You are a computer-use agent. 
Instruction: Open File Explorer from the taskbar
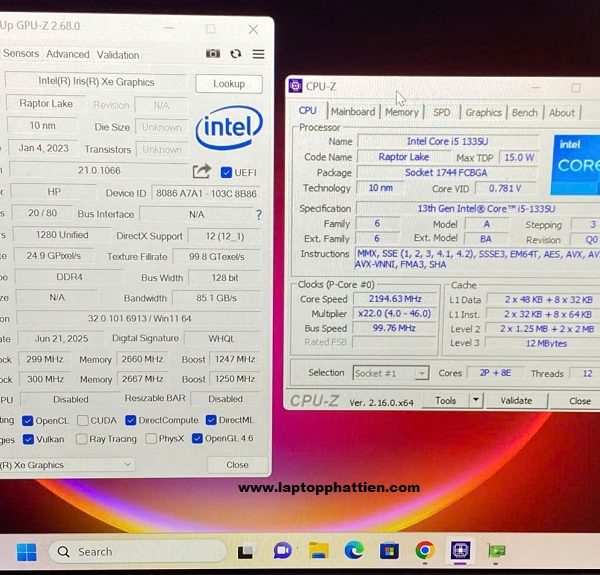click(319, 551)
